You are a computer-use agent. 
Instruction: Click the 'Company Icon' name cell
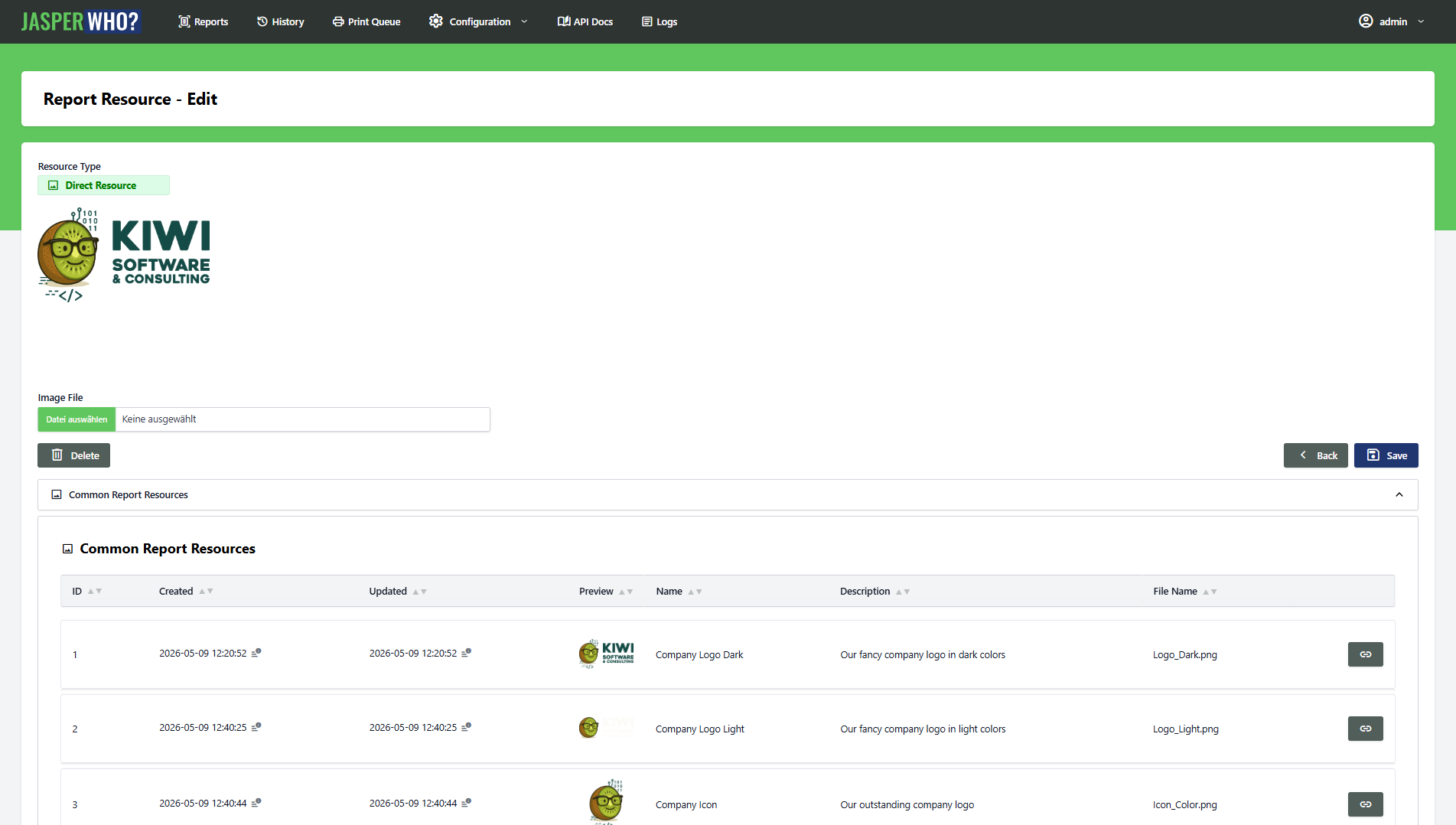tap(686, 805)
